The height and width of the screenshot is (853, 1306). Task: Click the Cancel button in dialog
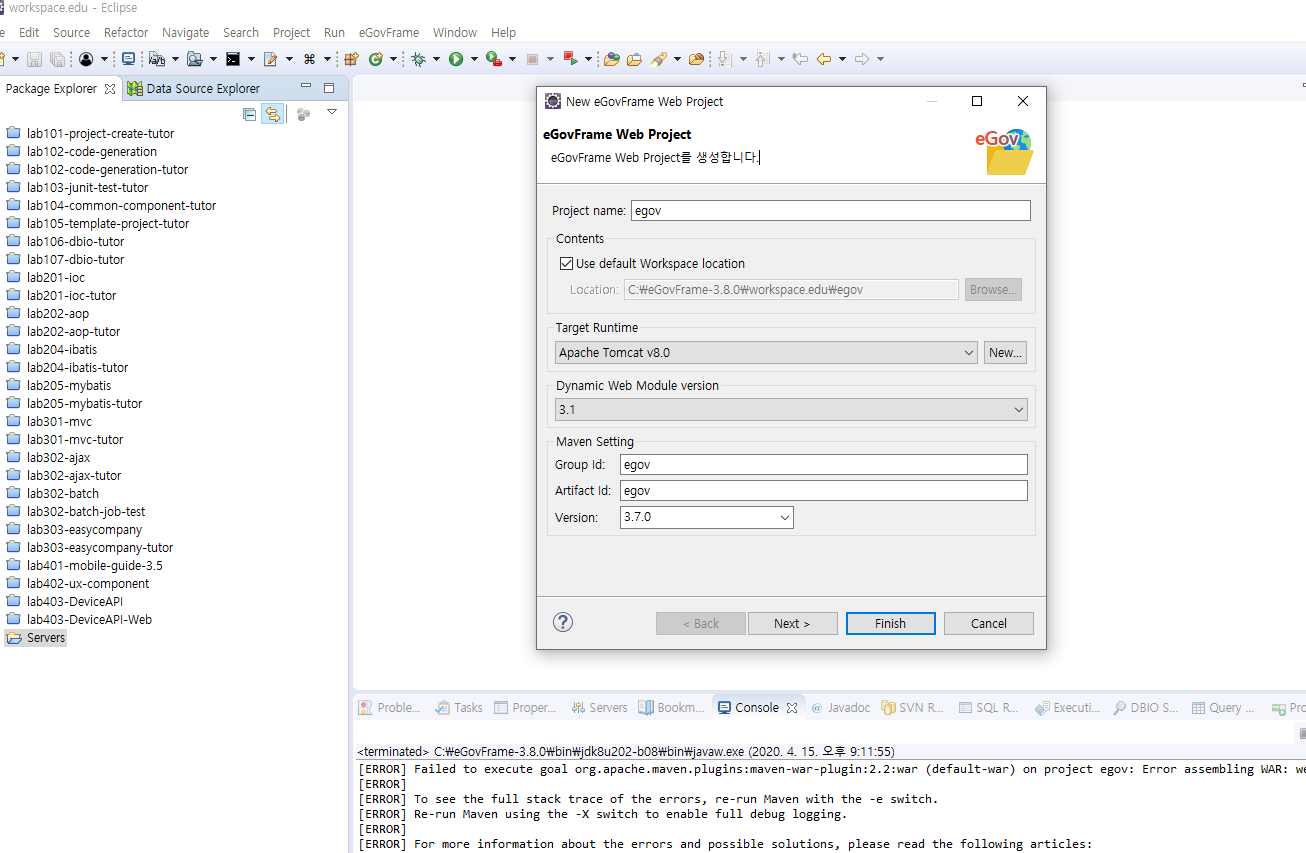[989, 623]
